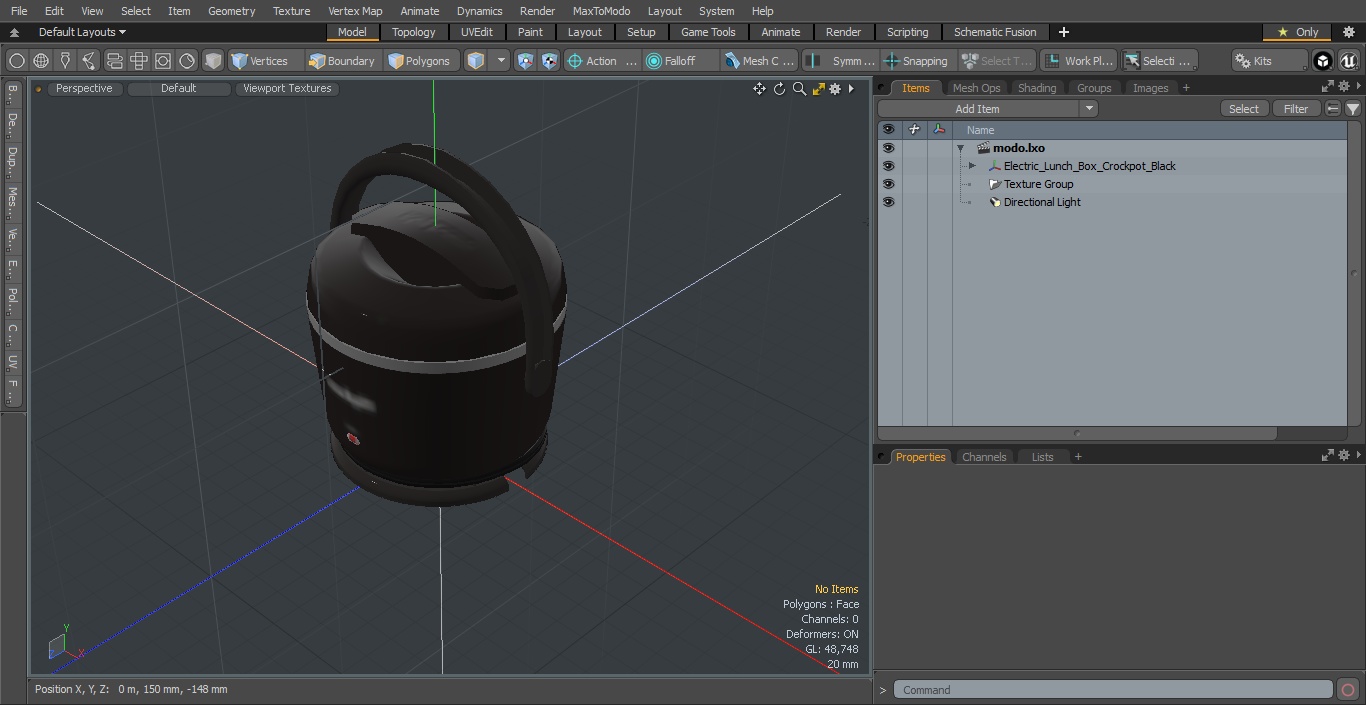The width and height of the screenshot is (1366, 705).
Task: Click the viewport rotate icon
Action: click(779, 89)
